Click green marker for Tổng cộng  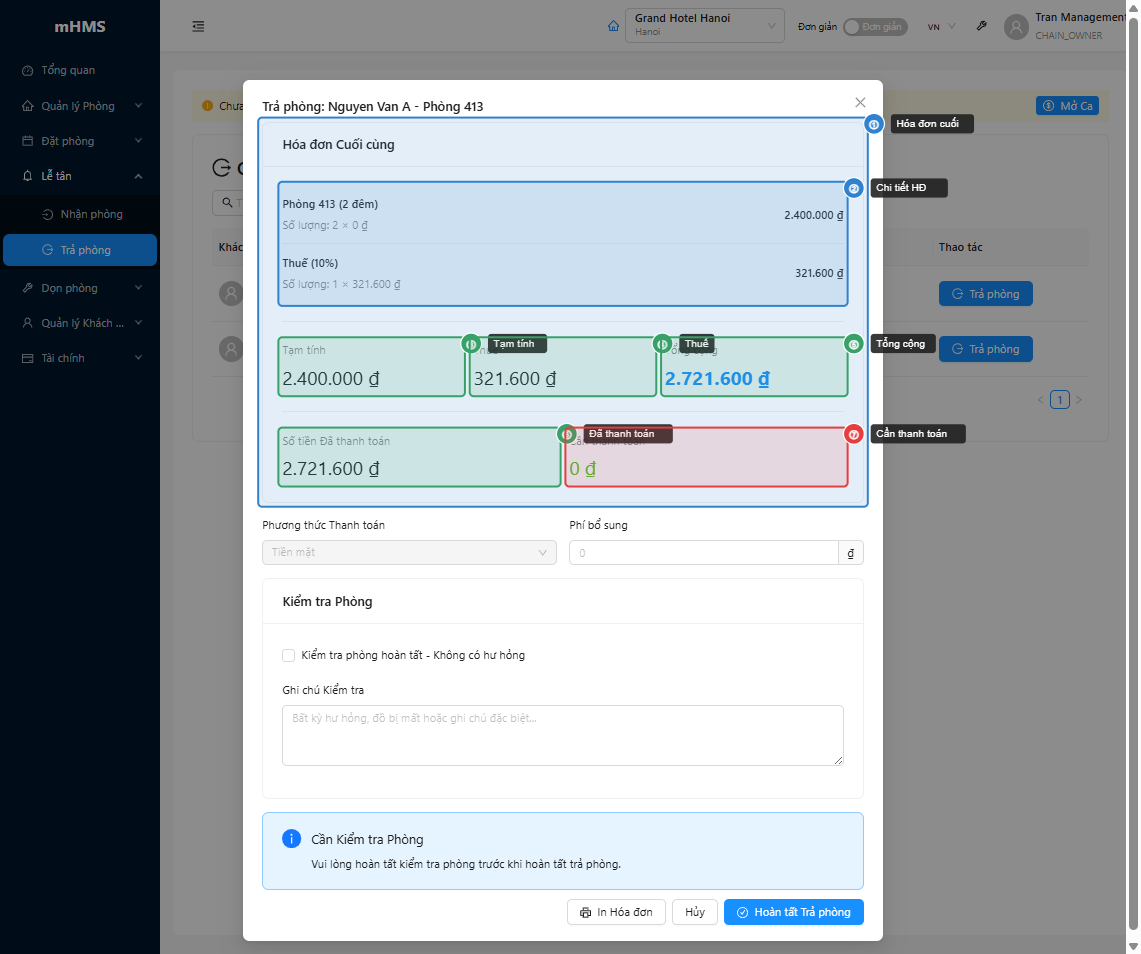(854, 344)
